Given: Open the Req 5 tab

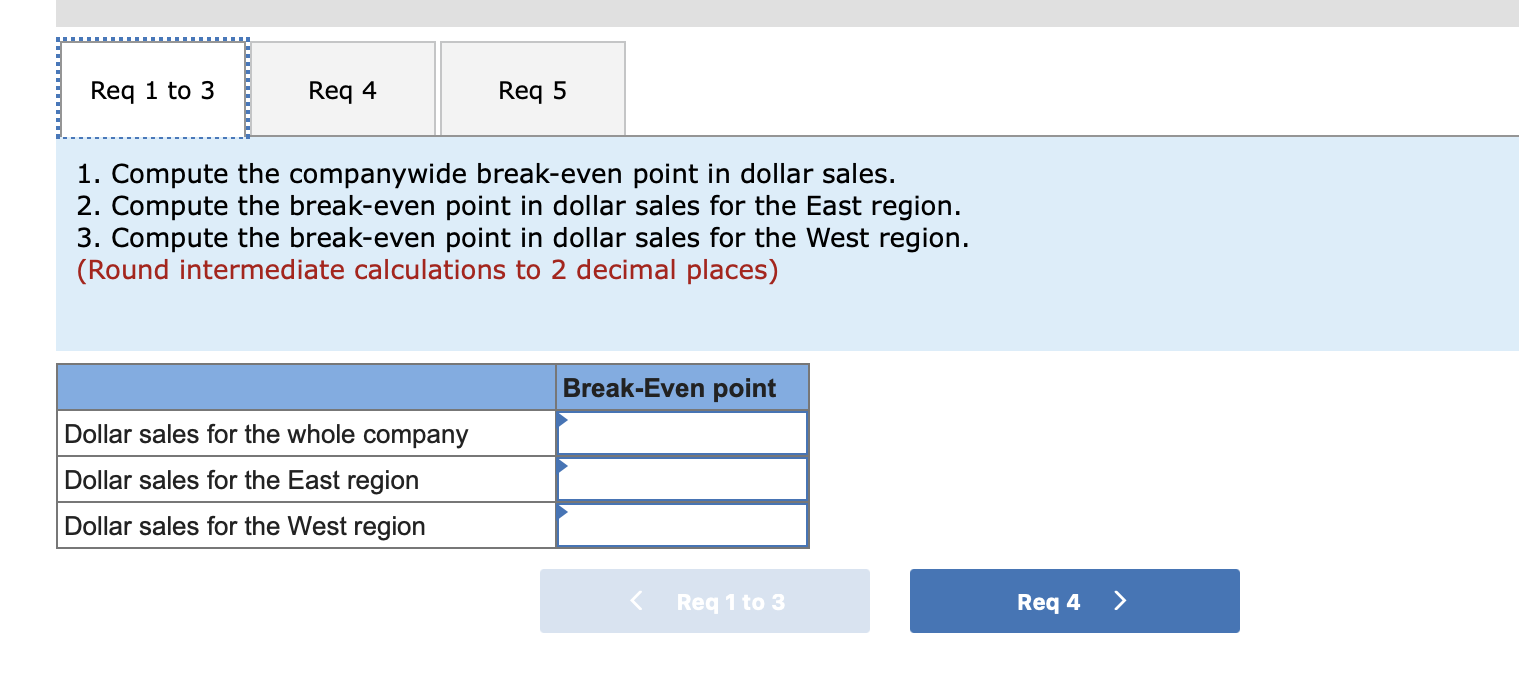Looking at the screenshot, I should [x=532, y=88].
